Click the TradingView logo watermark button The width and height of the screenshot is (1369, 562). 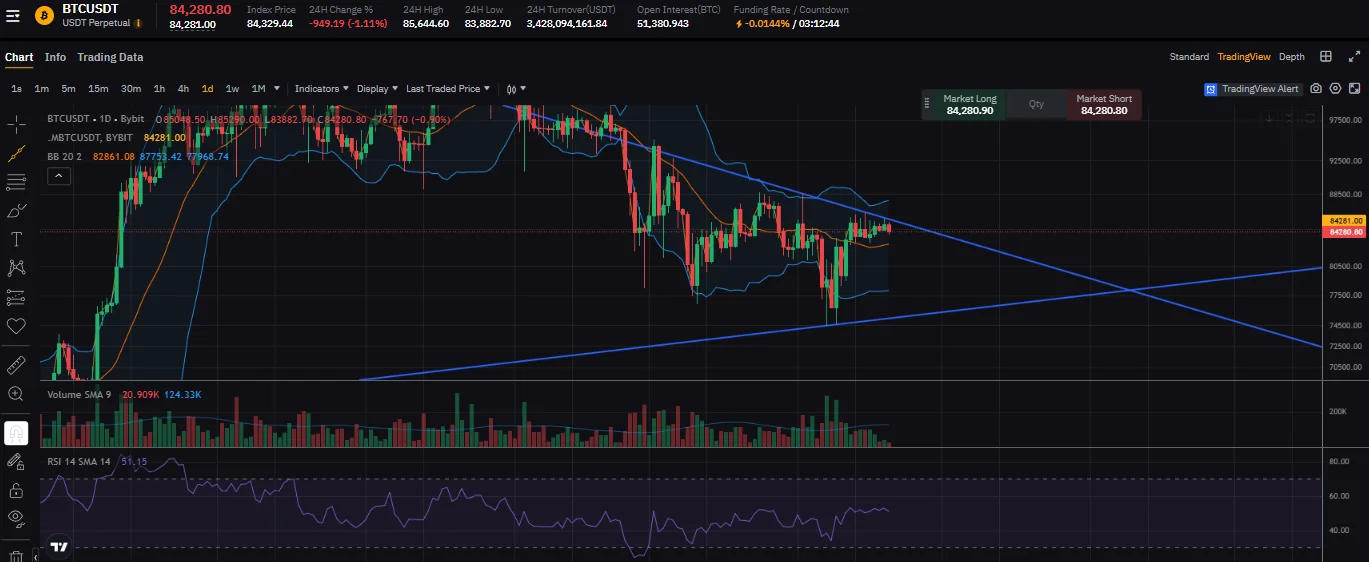pyautogui.click(x=59, y=547)
